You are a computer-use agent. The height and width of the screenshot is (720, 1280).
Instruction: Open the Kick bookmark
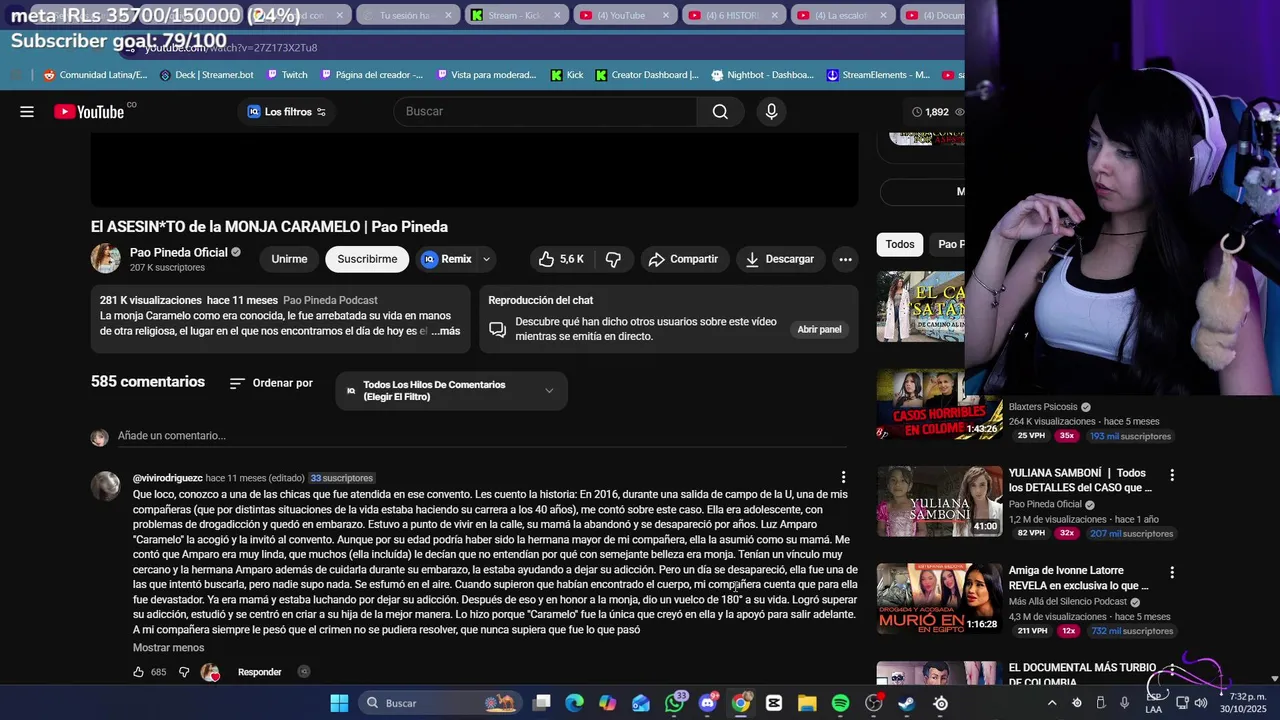click(567, 75)
